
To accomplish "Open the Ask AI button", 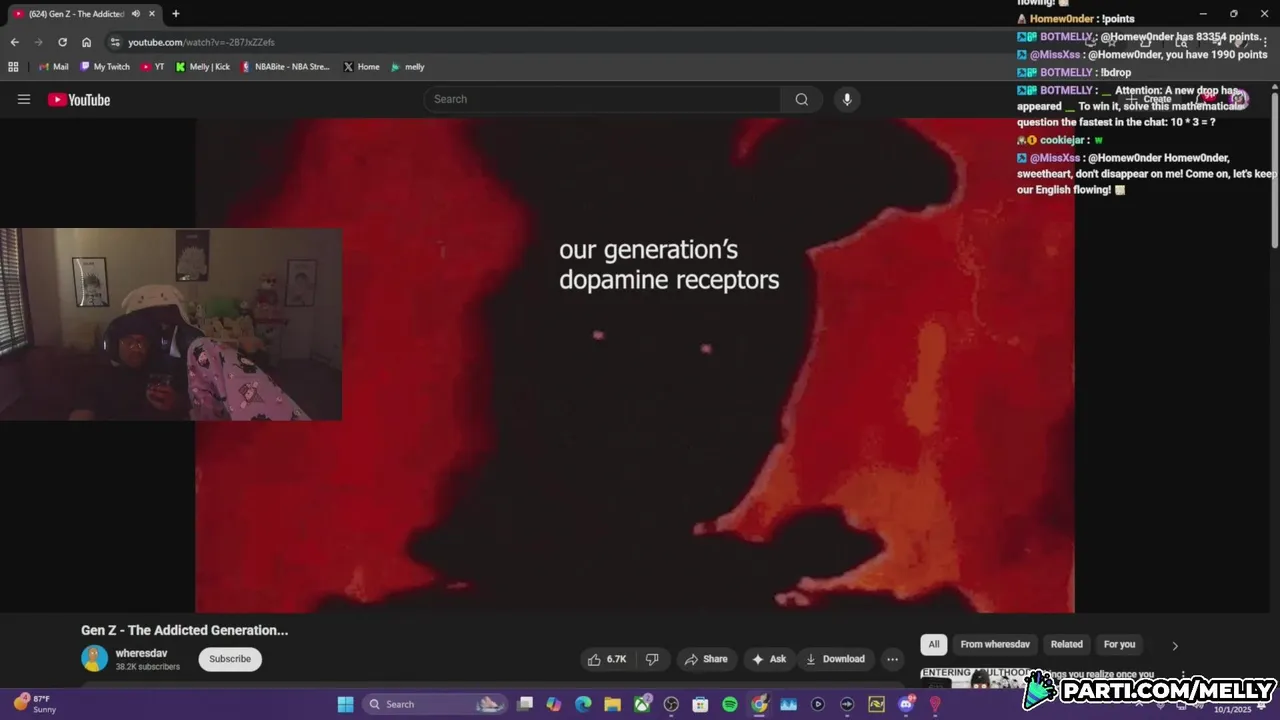I will coord(769,659).
